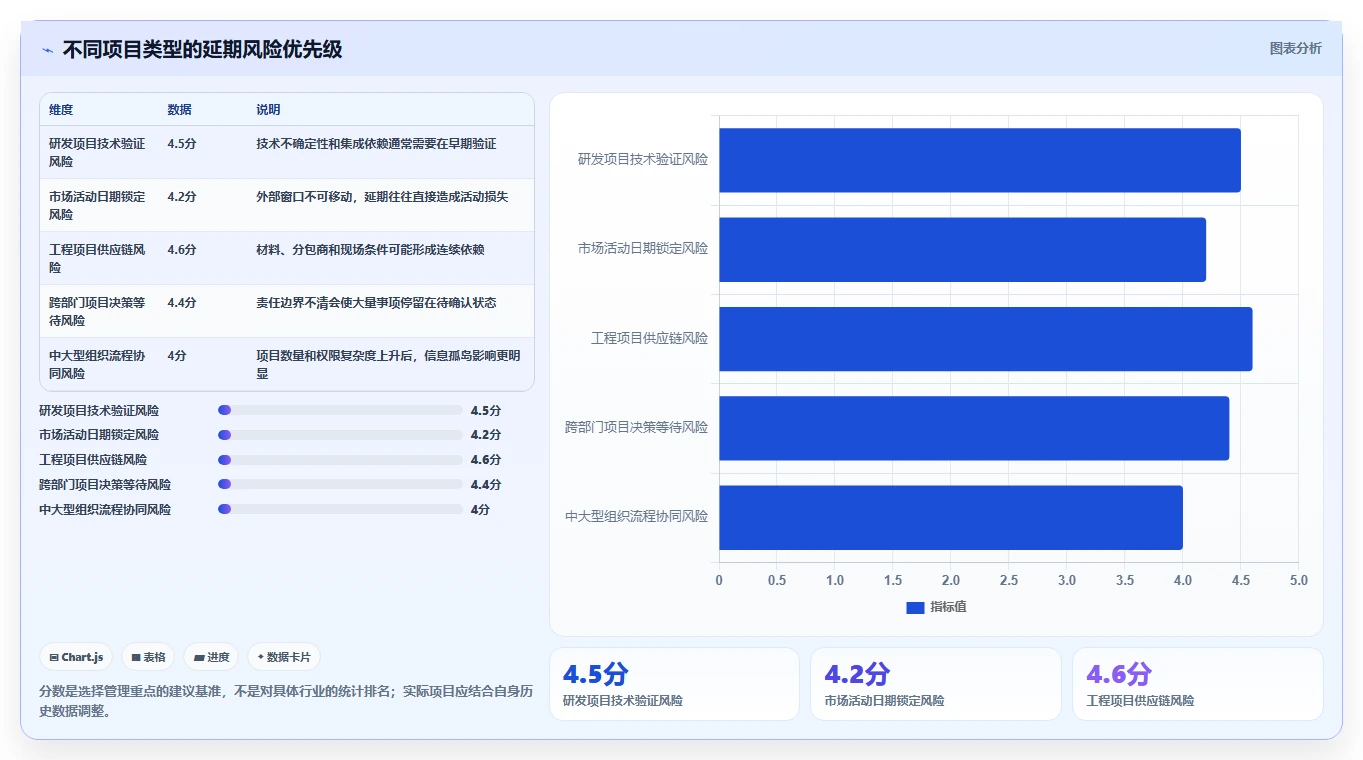The image size is (1363, 760).
Task: Click the 进度 tag chip
Action: (x=211, y=657)
